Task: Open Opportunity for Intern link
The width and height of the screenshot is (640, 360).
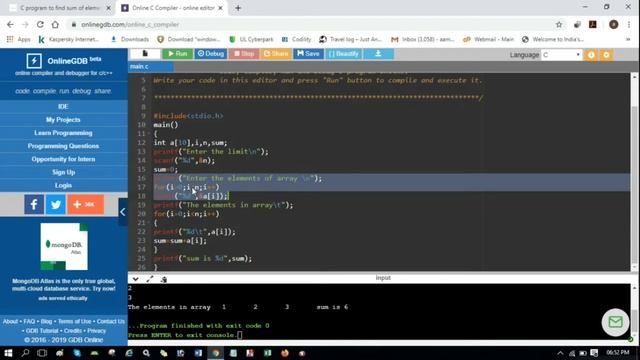Action: coord(63,159)
